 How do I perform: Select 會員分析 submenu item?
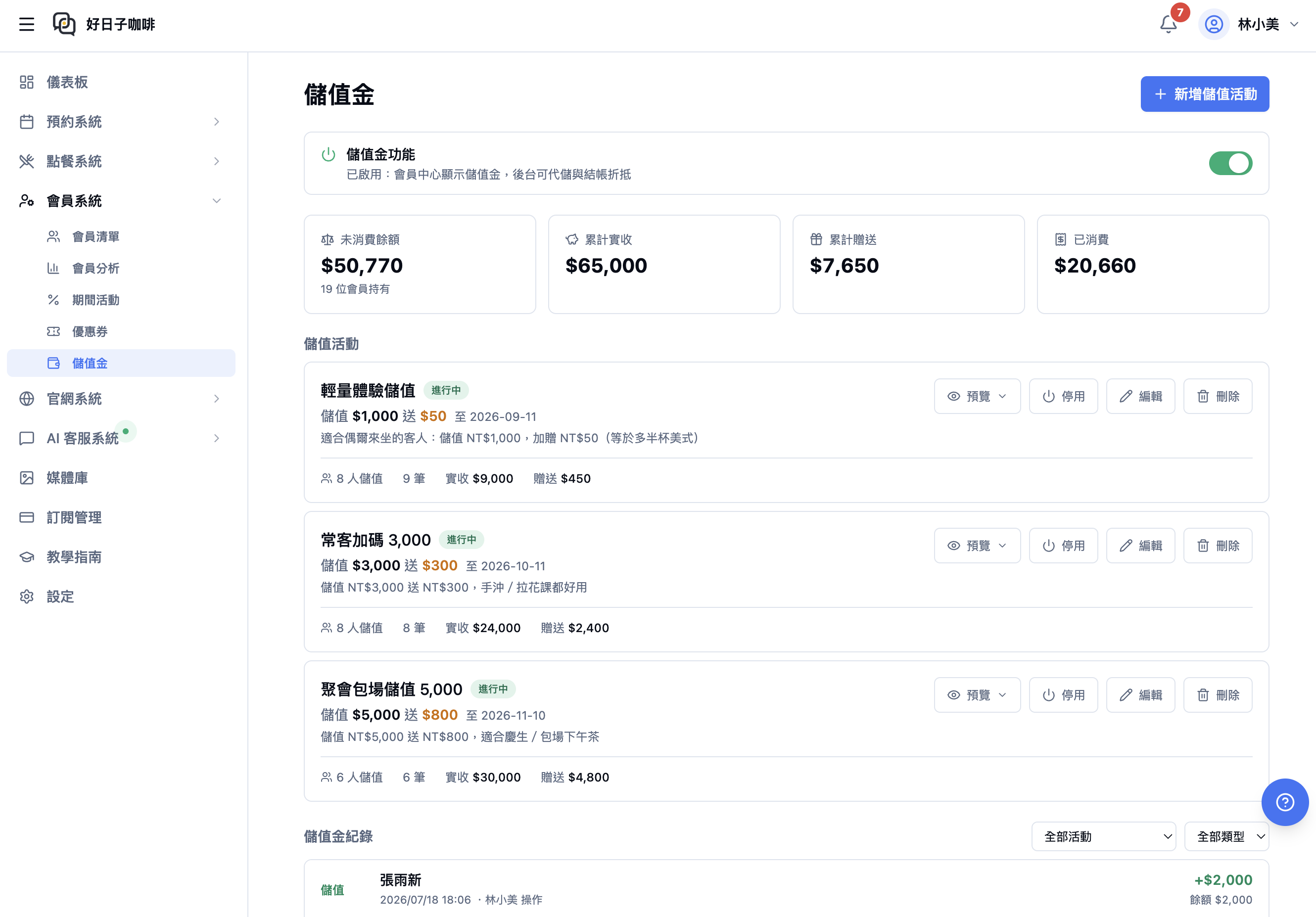point(121,268)
